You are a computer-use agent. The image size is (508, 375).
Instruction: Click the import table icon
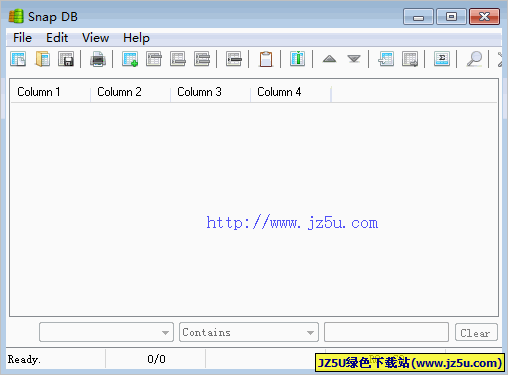(386, 59)
